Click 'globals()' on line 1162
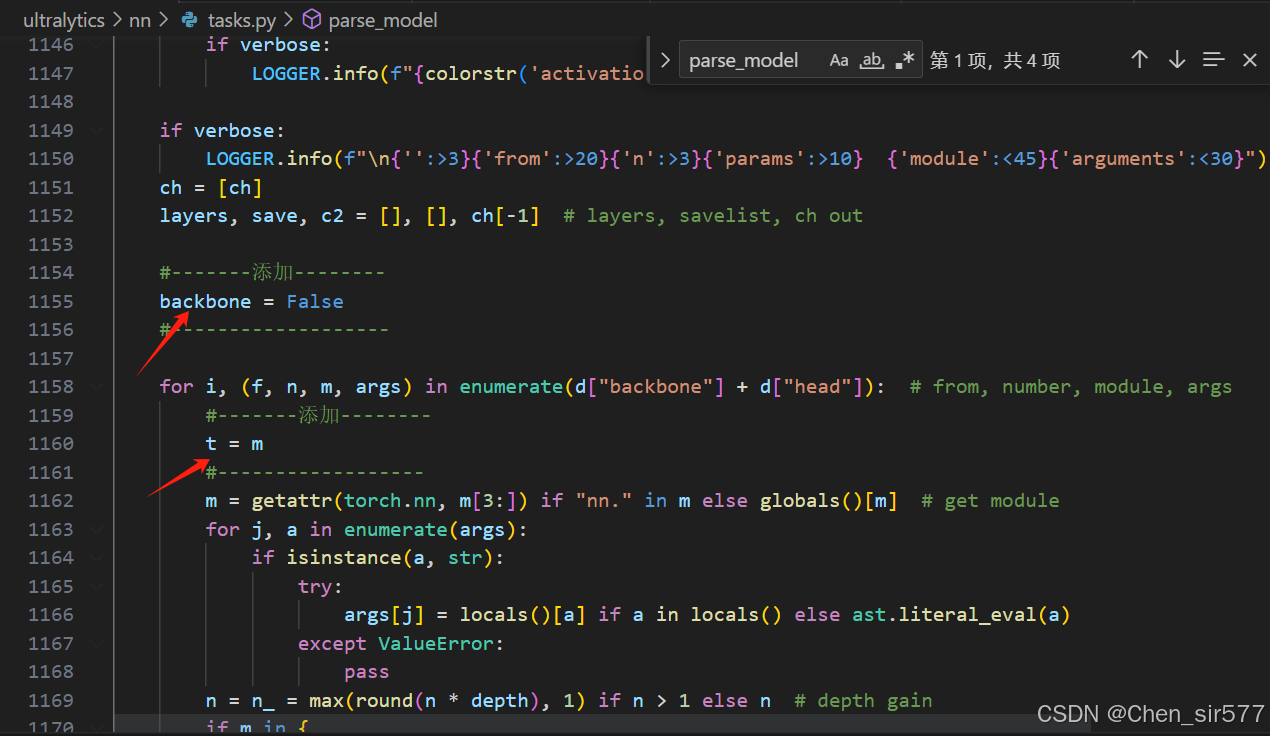The width and height of the screenshot is (1270, 736). tap(811, 500)
